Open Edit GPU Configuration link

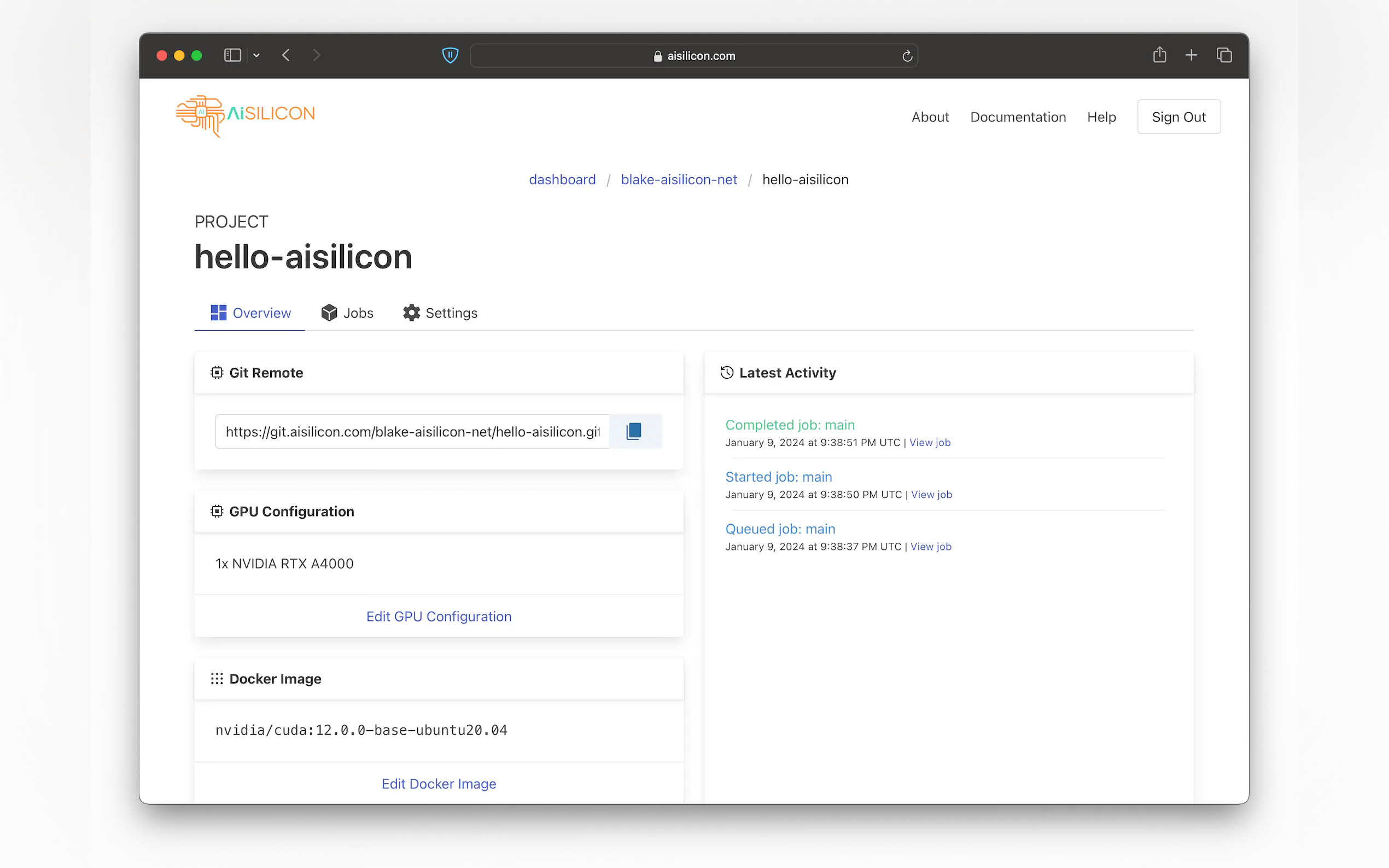coord(439,616)
